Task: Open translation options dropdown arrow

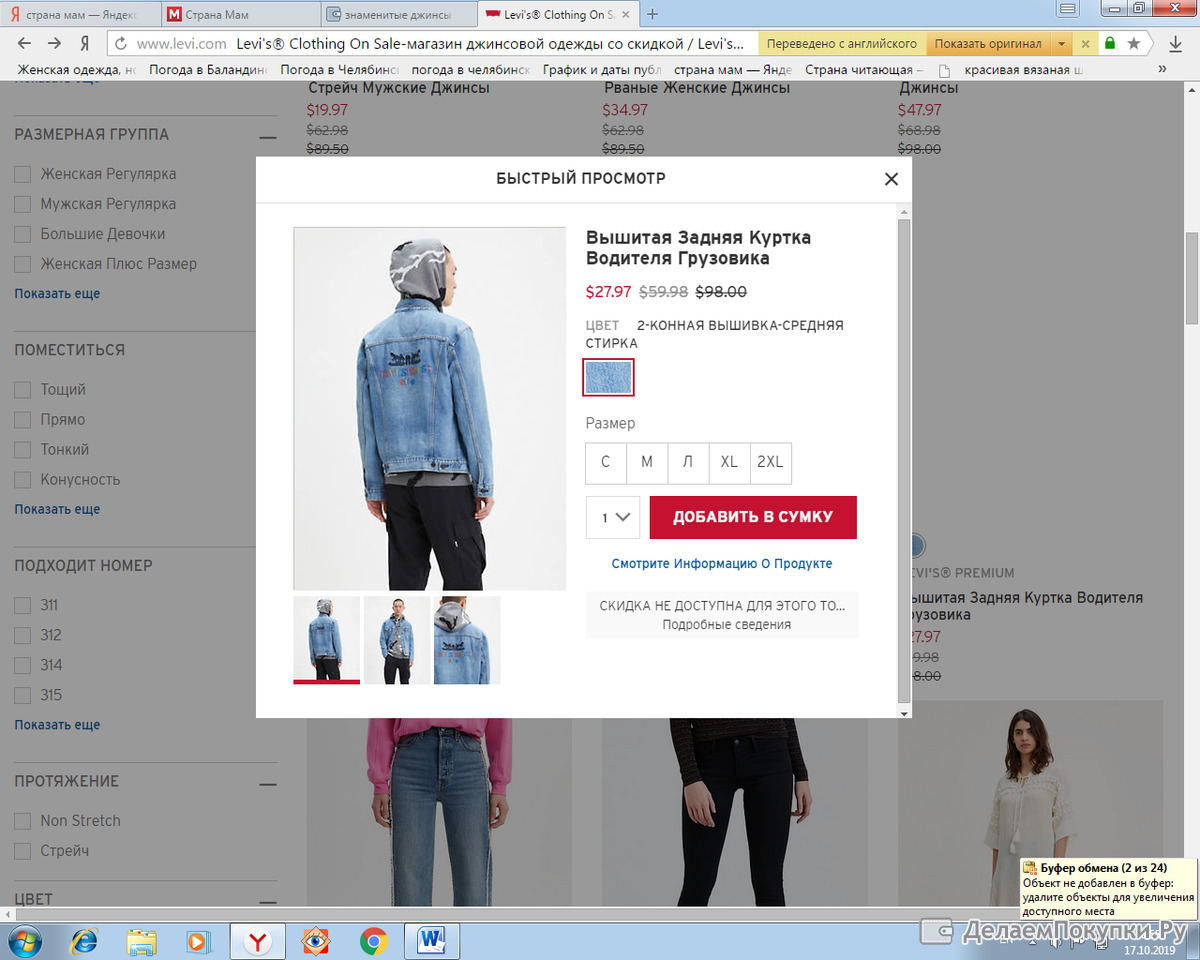Action: [x=1062, y=44]
